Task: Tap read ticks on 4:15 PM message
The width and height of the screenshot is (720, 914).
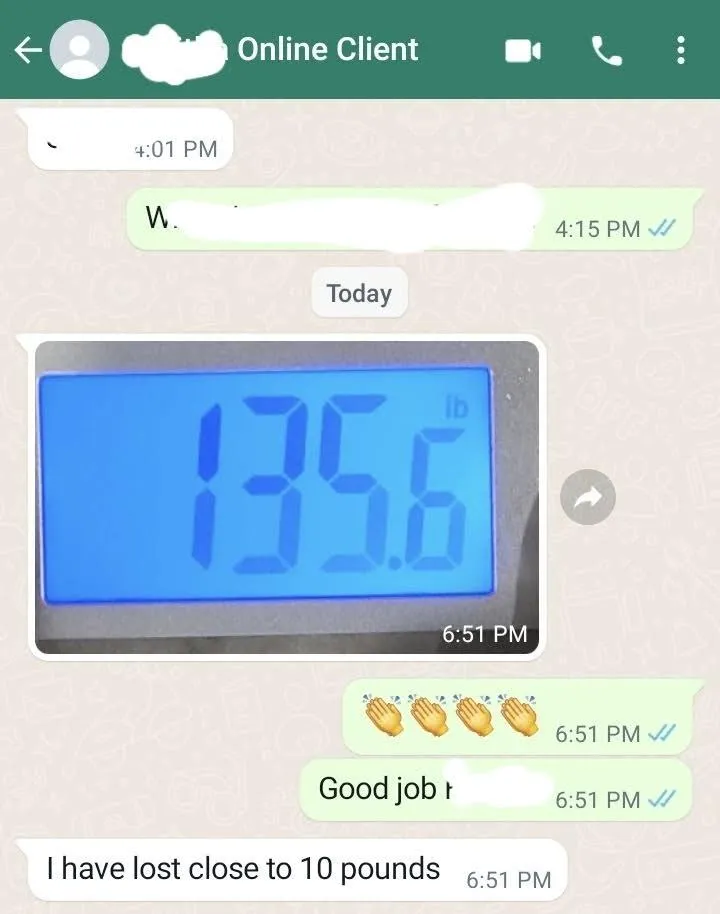Action: point(662,228)
